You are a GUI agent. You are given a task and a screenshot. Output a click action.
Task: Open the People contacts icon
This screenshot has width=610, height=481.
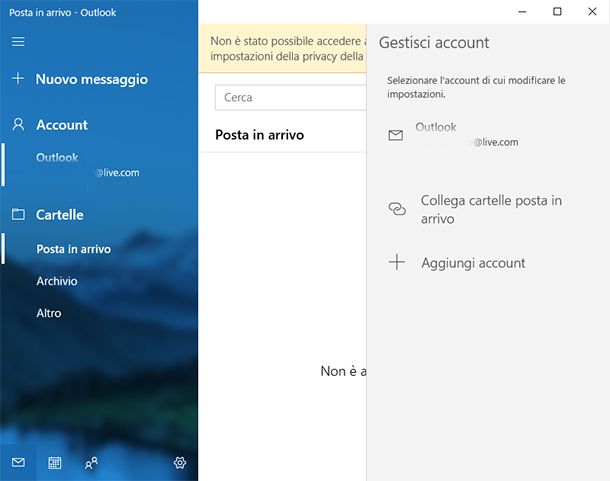point(91,463)
